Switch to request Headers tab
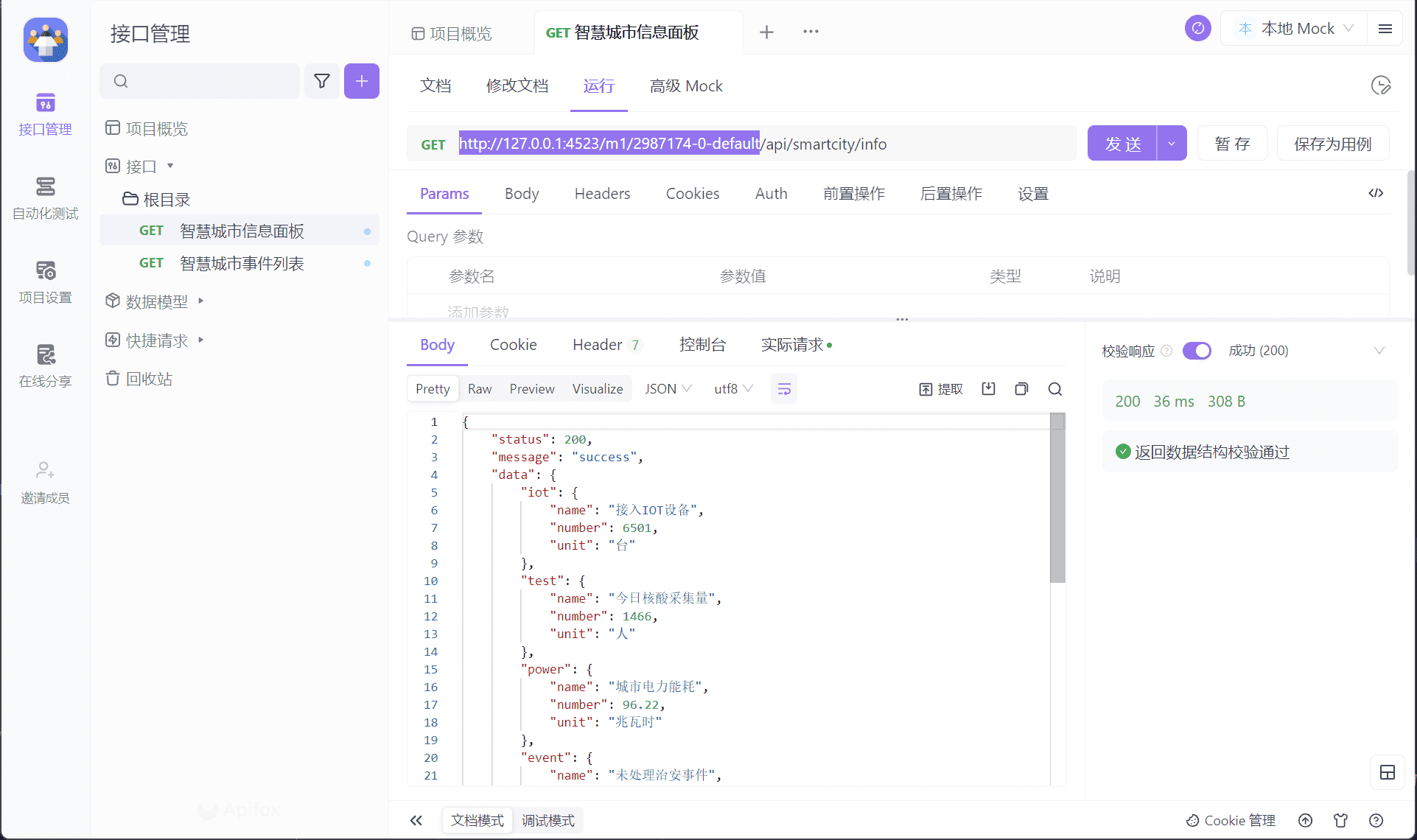Image resolution: width=1417 pixels, height=840 pixels. pyautogui.click(x=602, y=194)
